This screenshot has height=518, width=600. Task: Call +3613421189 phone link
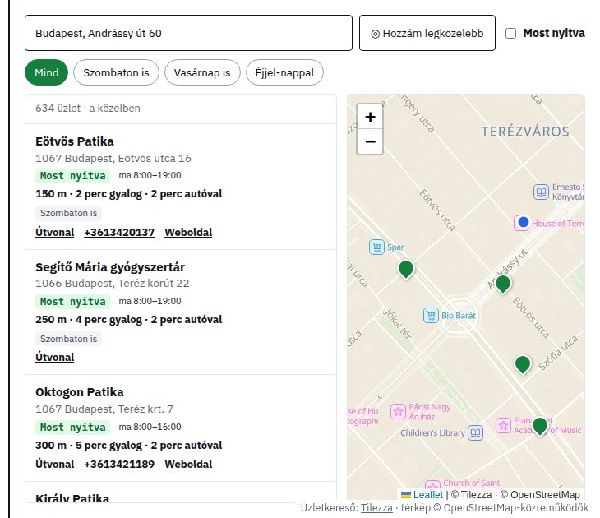pos(119,464)
